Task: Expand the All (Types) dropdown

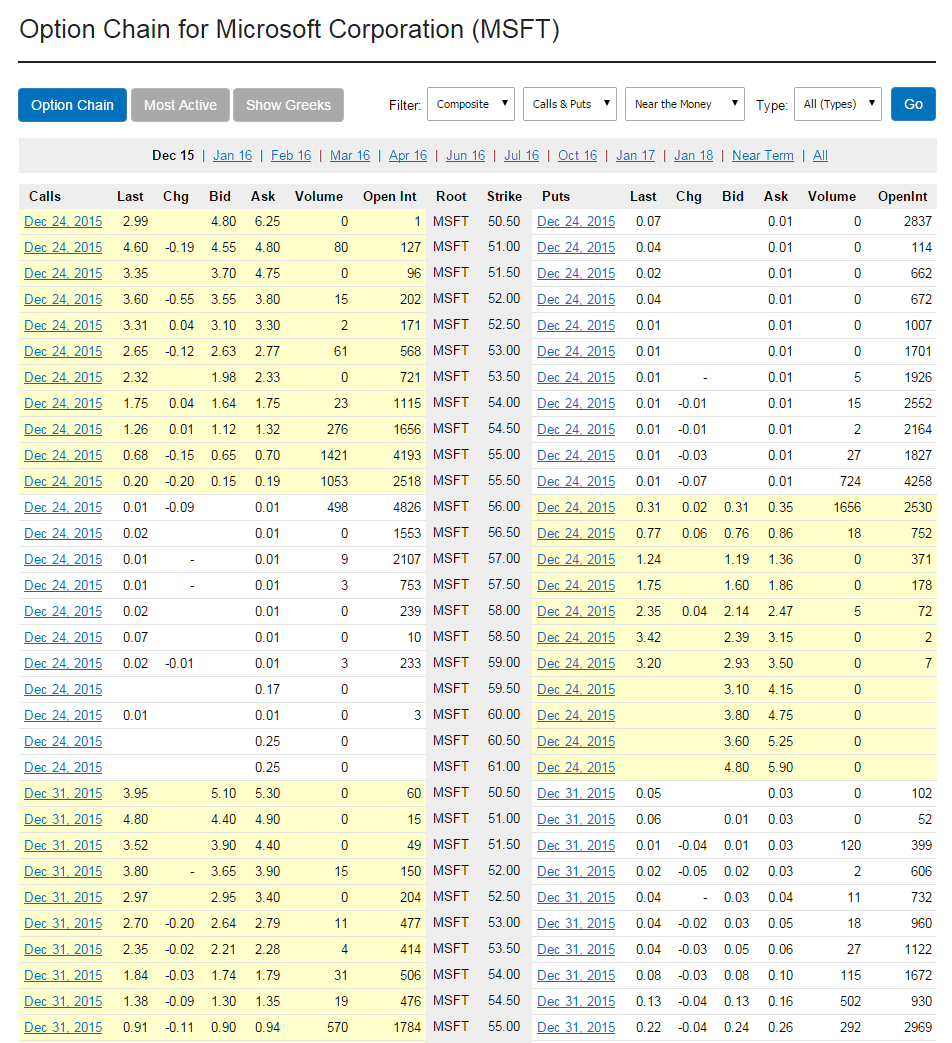Action: click(x=837, y=104)
